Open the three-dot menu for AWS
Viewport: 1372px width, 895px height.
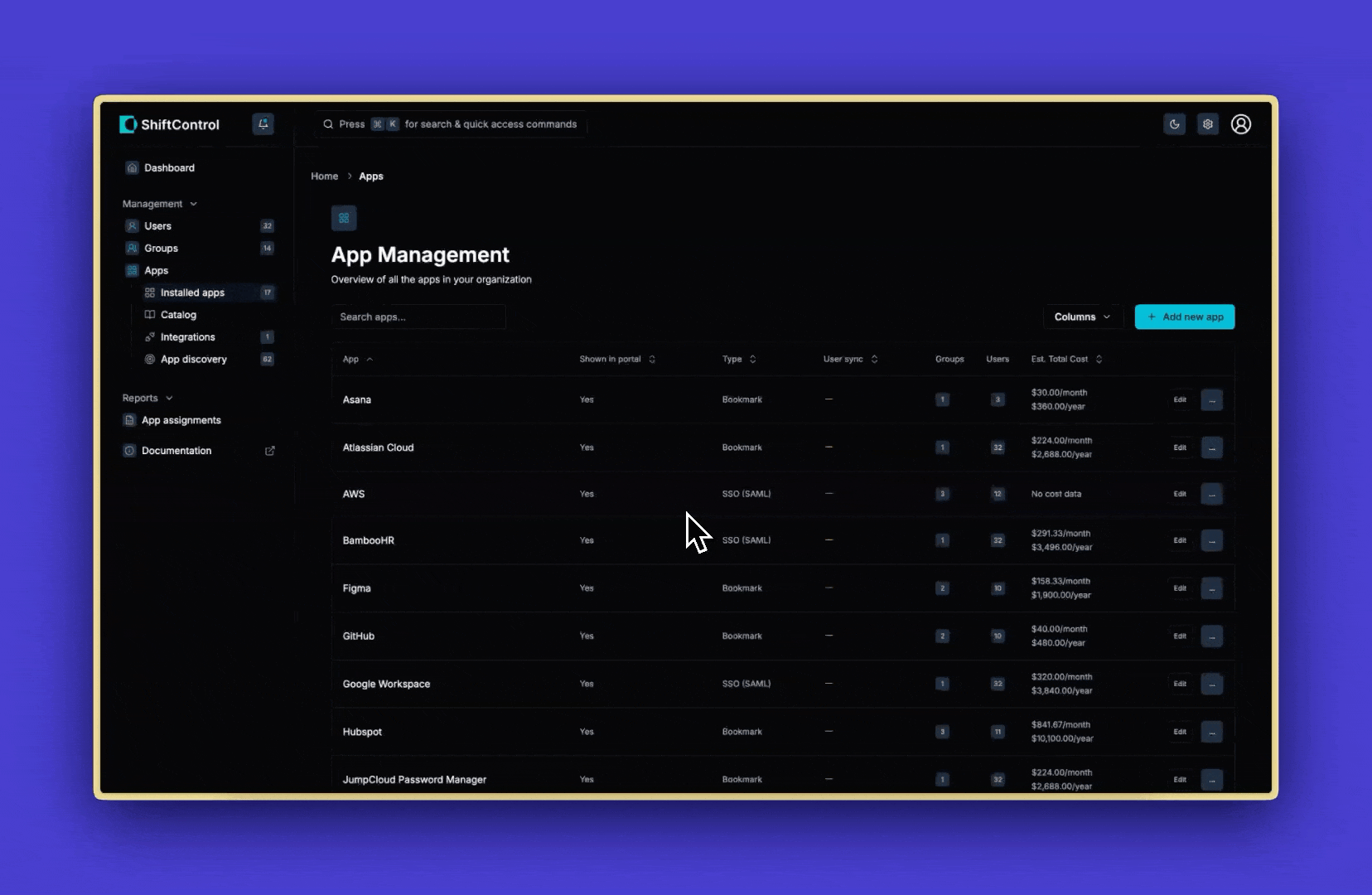pos(1211,494)
